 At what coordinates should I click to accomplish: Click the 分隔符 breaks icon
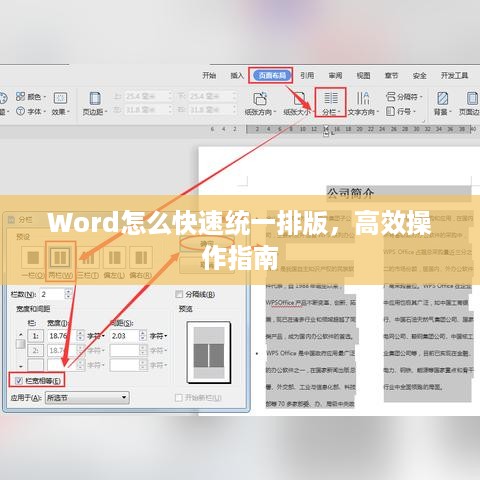tap(391, 97)
